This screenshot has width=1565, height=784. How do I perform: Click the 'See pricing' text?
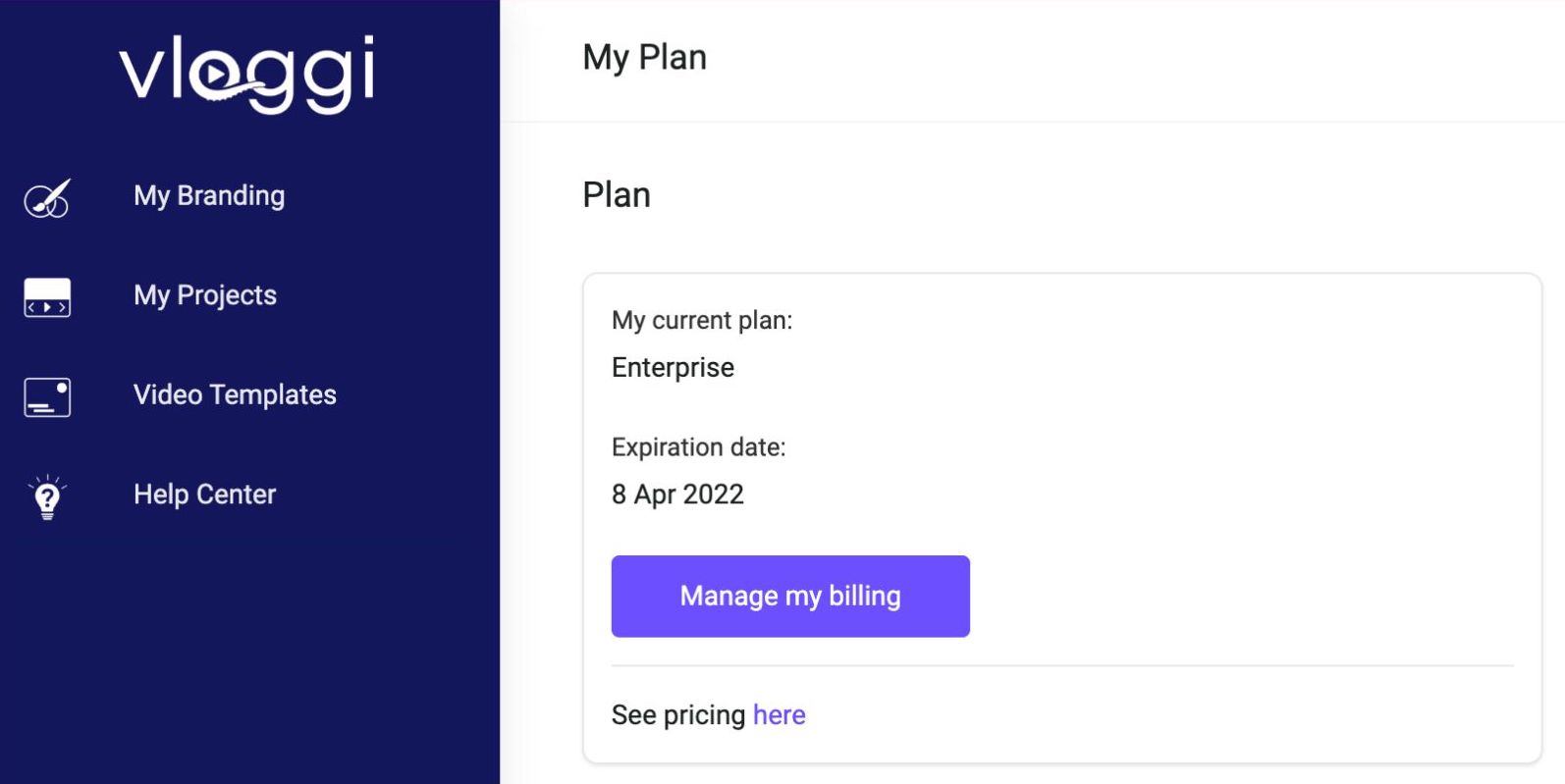point(678,714)
